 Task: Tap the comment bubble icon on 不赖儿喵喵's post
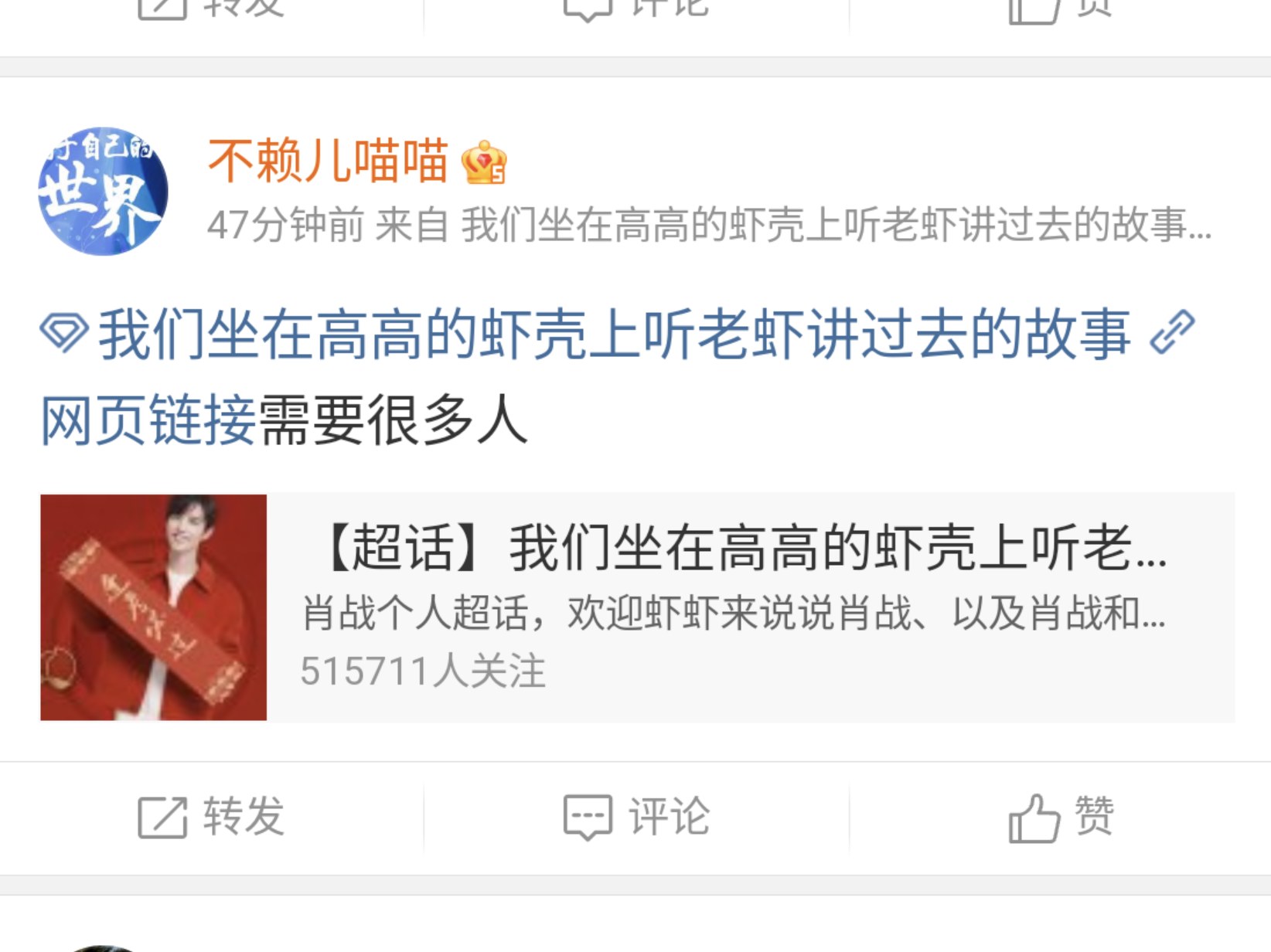click(x=588, y=818)
